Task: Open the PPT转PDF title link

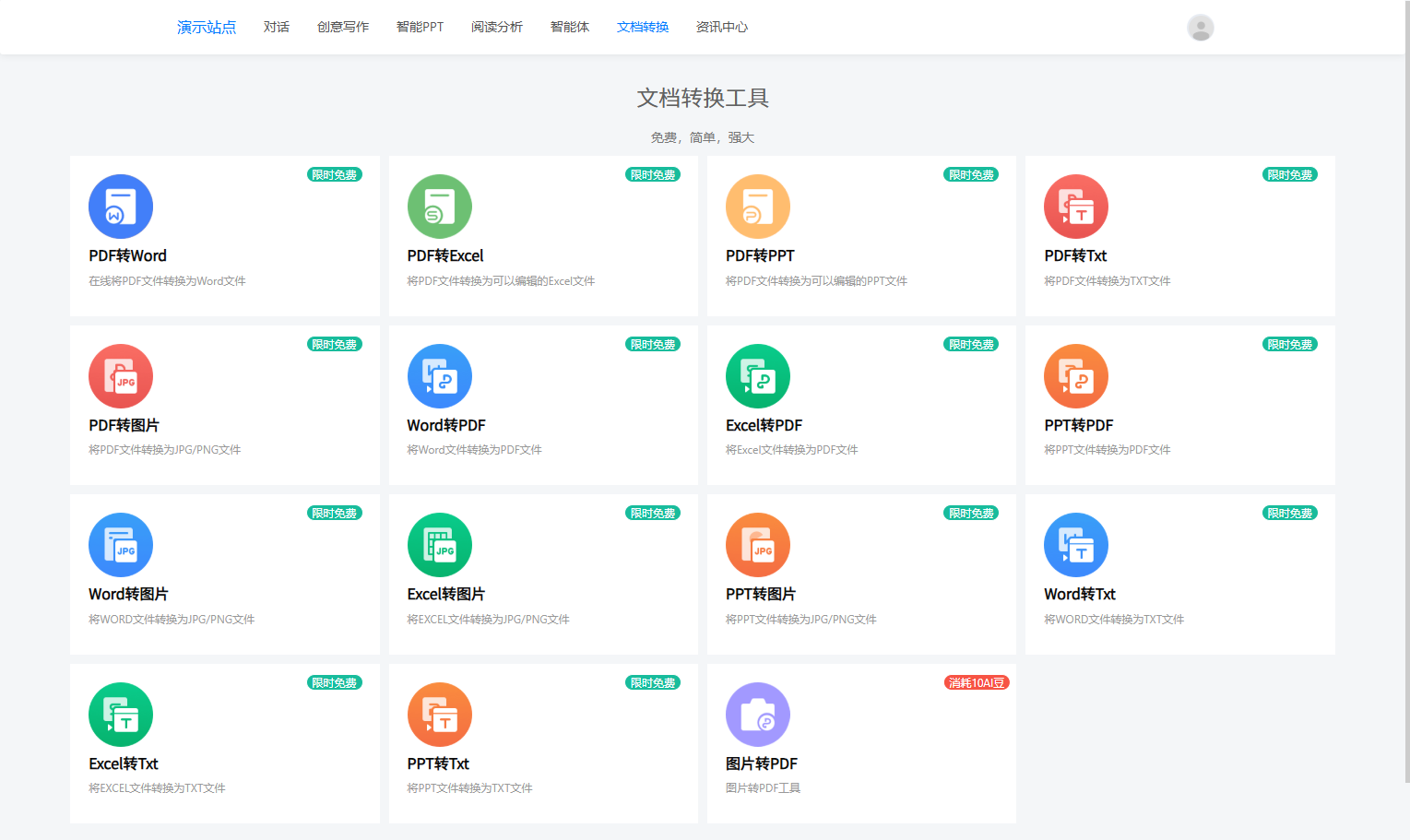Action: (1079, 425)
